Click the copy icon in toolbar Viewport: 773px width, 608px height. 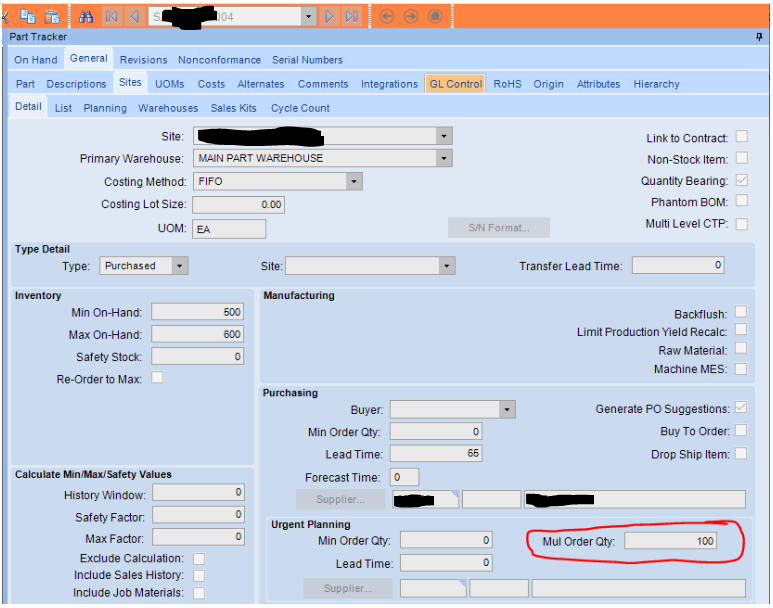tap(28, 17)
